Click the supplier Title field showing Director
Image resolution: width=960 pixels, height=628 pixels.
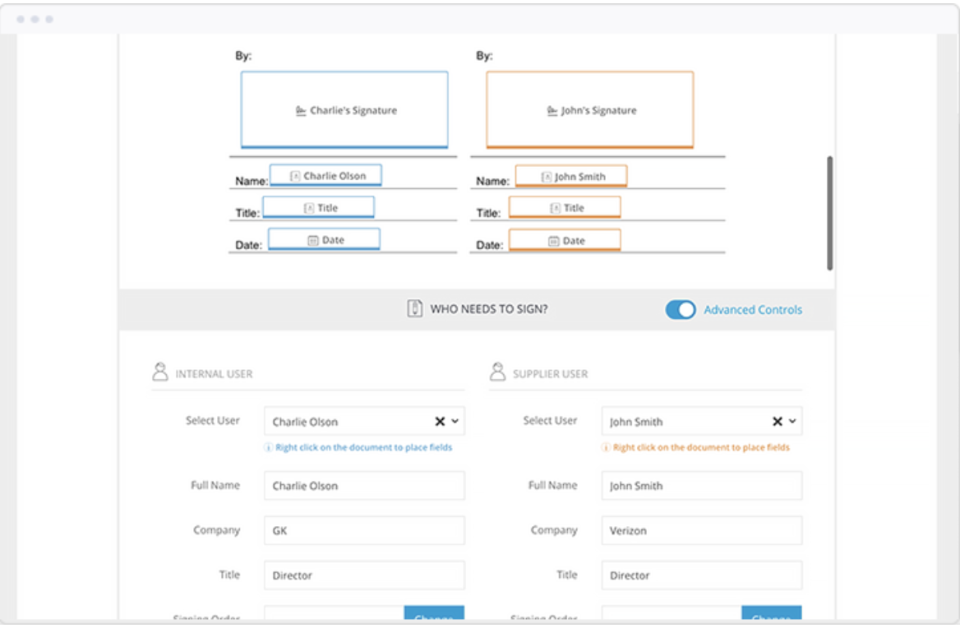pos(701,576)
